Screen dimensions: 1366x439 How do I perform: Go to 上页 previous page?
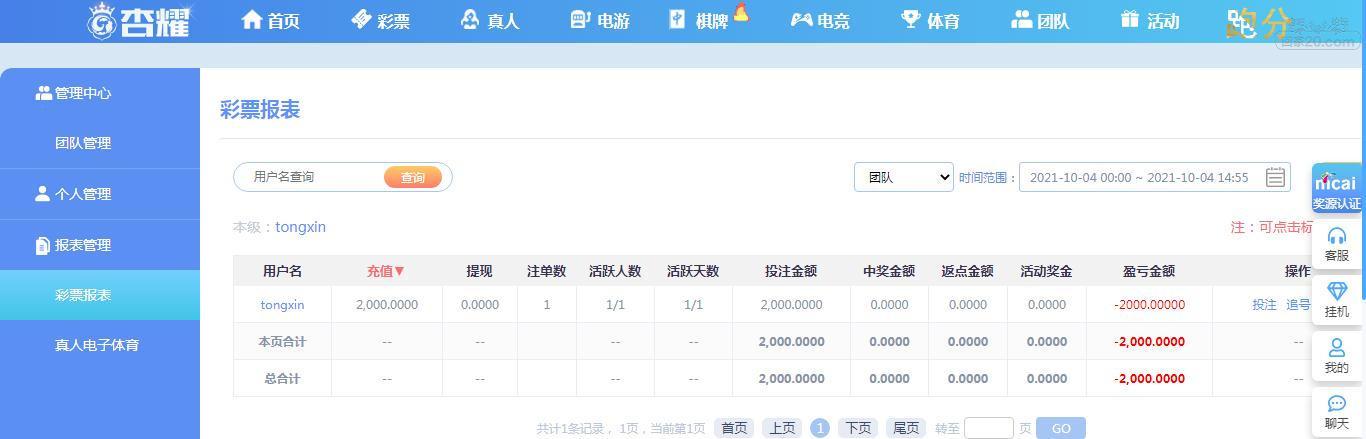(782, 428)
